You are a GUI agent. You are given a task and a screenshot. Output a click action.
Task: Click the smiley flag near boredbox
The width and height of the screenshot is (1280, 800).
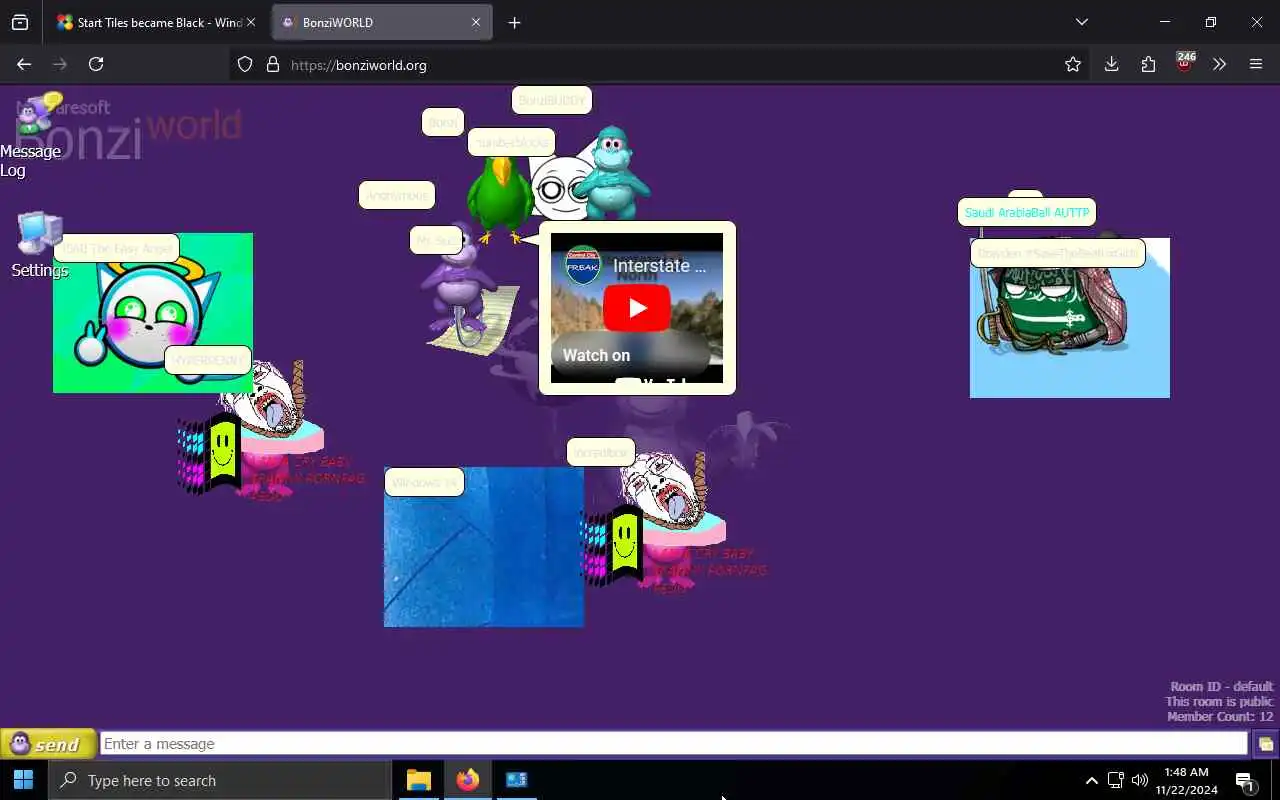click(614, 544)
